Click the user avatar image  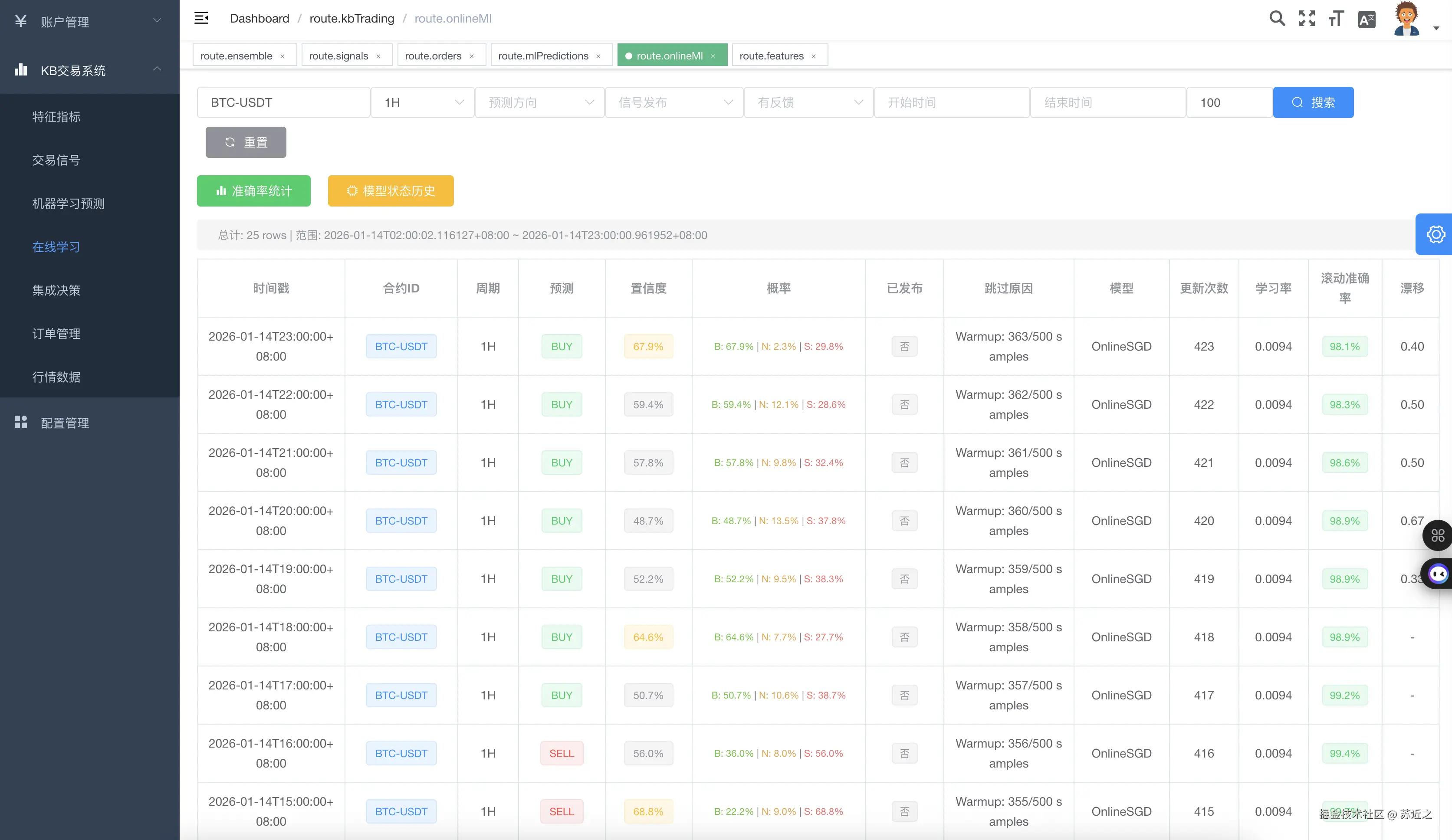(x=1406, y=18)
